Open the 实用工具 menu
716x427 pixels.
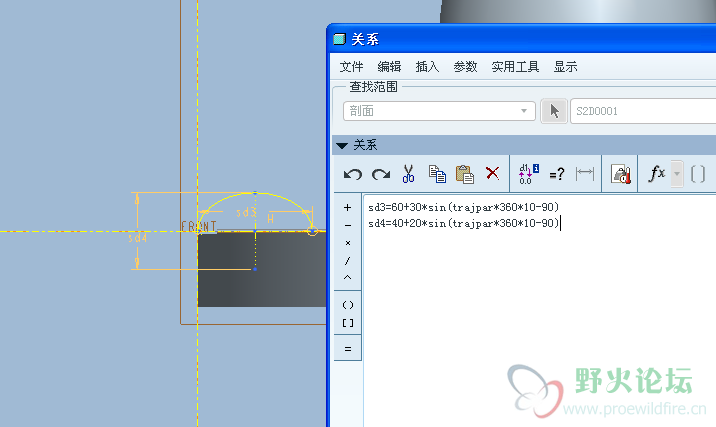(x=515, y=67)
